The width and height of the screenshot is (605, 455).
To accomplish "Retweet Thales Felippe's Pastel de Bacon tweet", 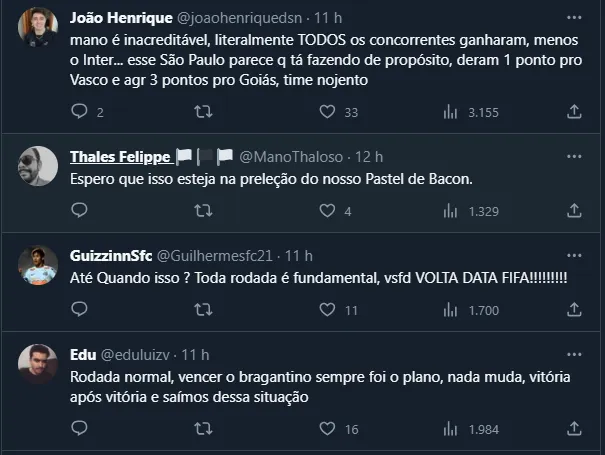I will click(201, 211).
